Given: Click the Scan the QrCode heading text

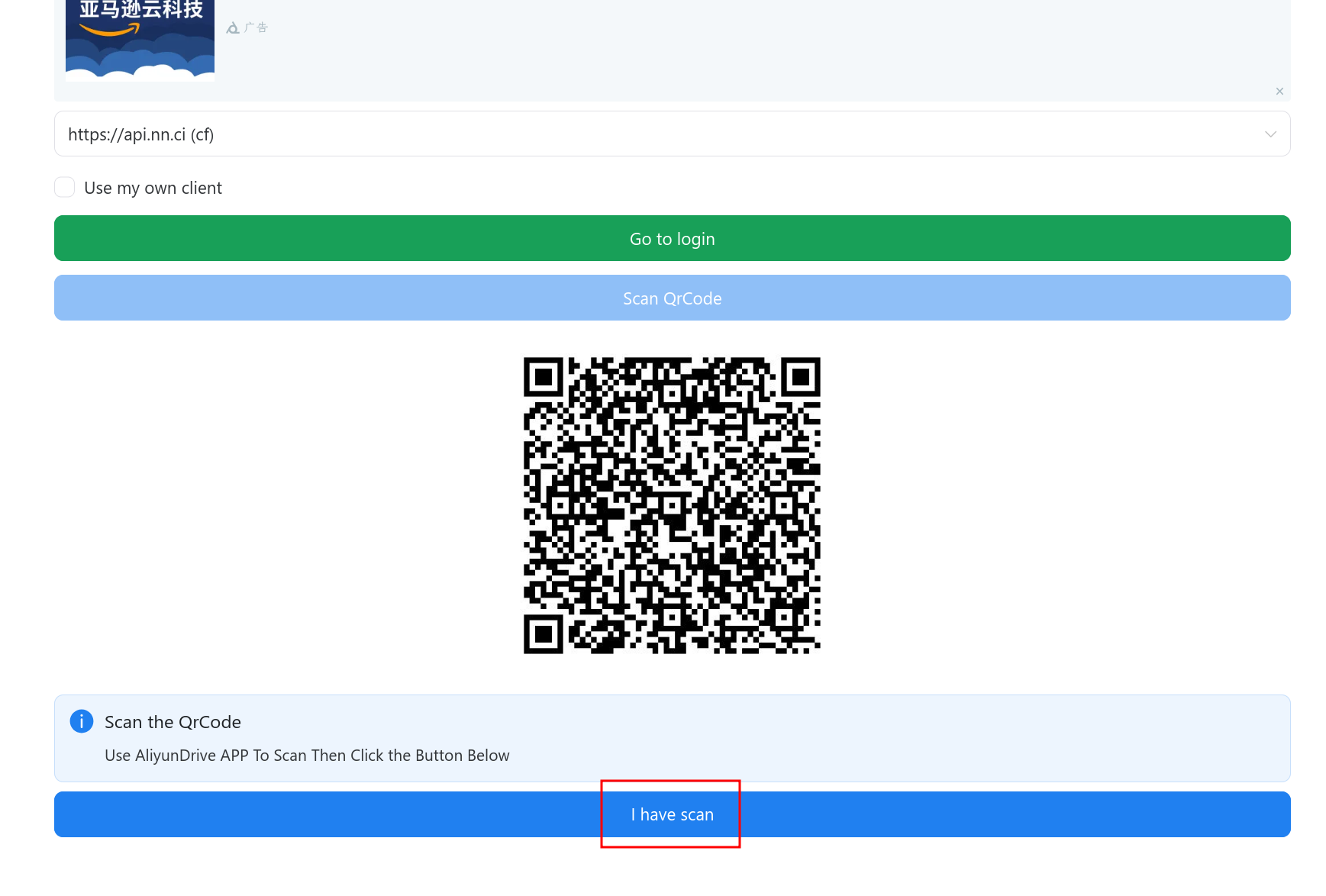Looking at the screenshot, I should point(173,722).
